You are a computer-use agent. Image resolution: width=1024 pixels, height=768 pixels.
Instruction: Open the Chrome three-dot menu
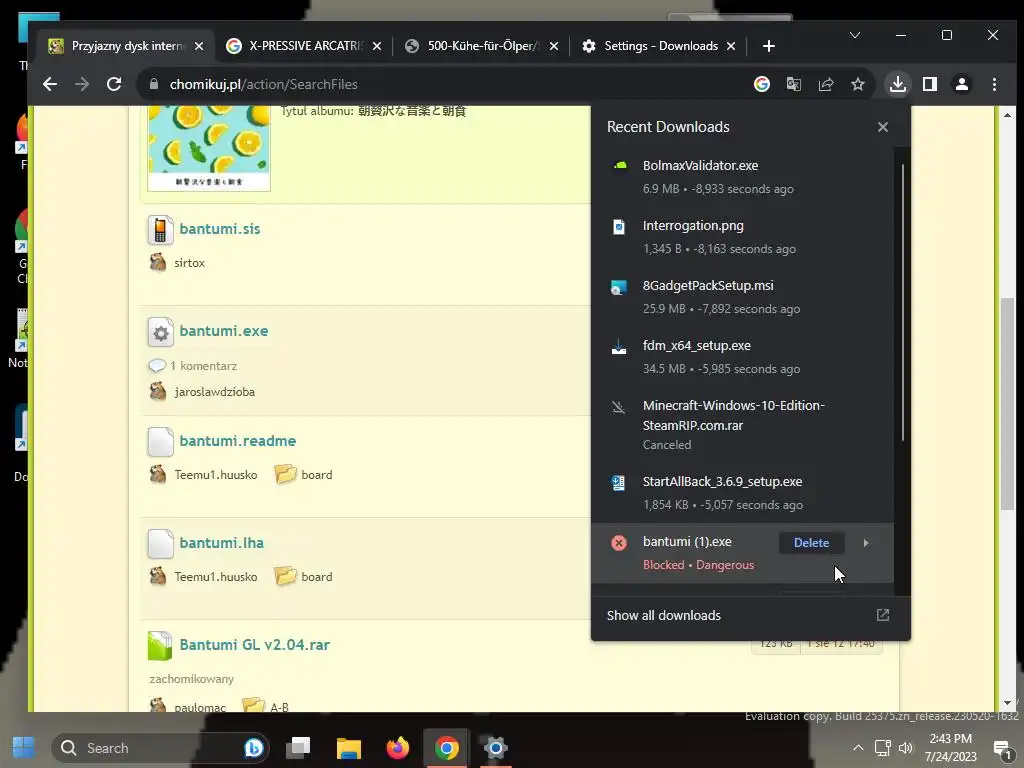994,84
